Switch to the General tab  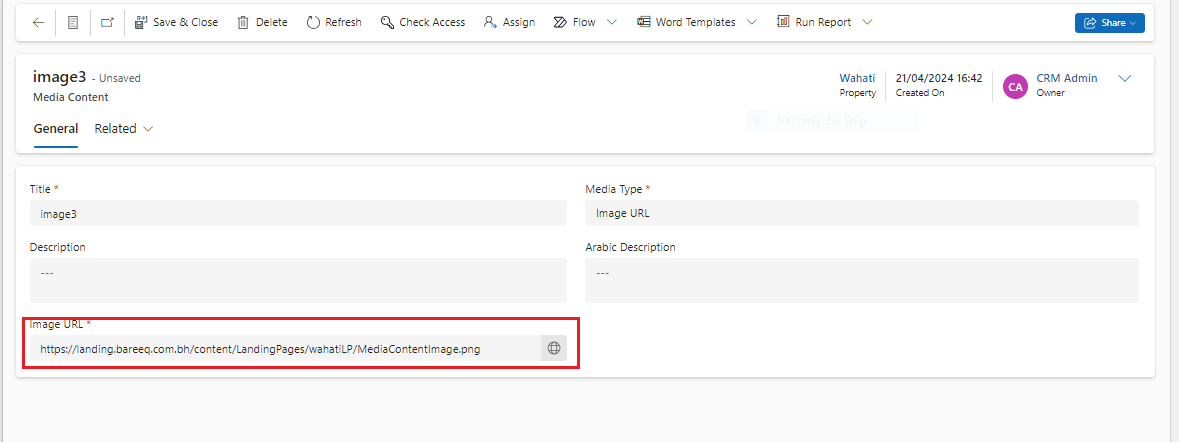[56, 129]
